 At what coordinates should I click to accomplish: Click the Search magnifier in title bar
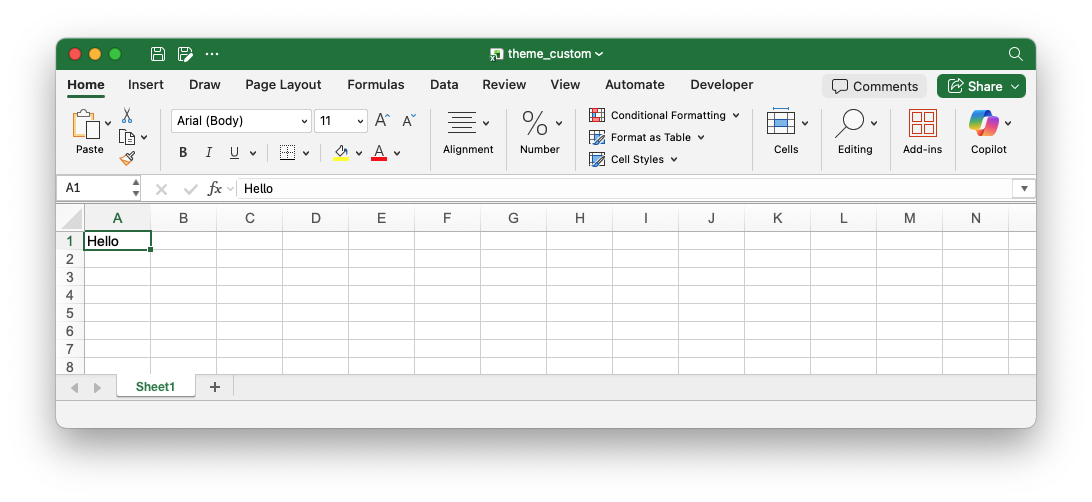click(x=1015, y=54)
